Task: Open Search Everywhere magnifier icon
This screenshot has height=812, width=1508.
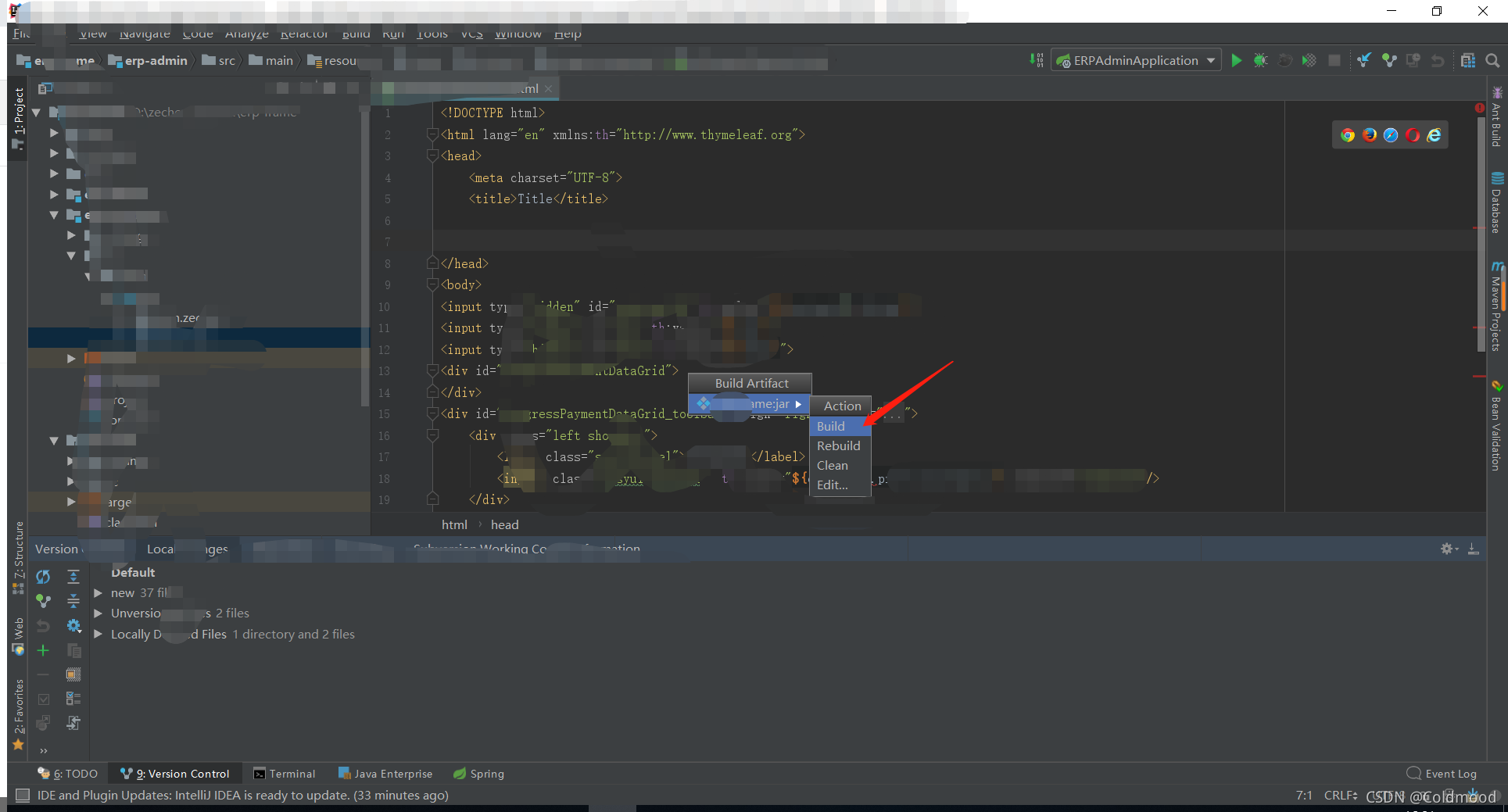Action: pos(1492,61)
